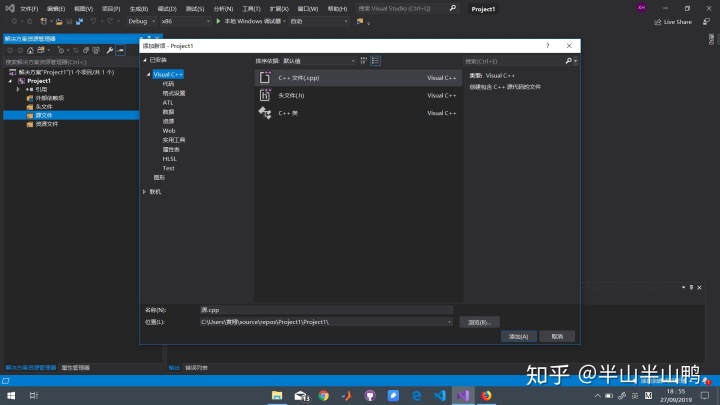Collapse Project1 node in Solution Explorer
The height and width of the screenshot is (405, 720).
[x=11, y=81]
